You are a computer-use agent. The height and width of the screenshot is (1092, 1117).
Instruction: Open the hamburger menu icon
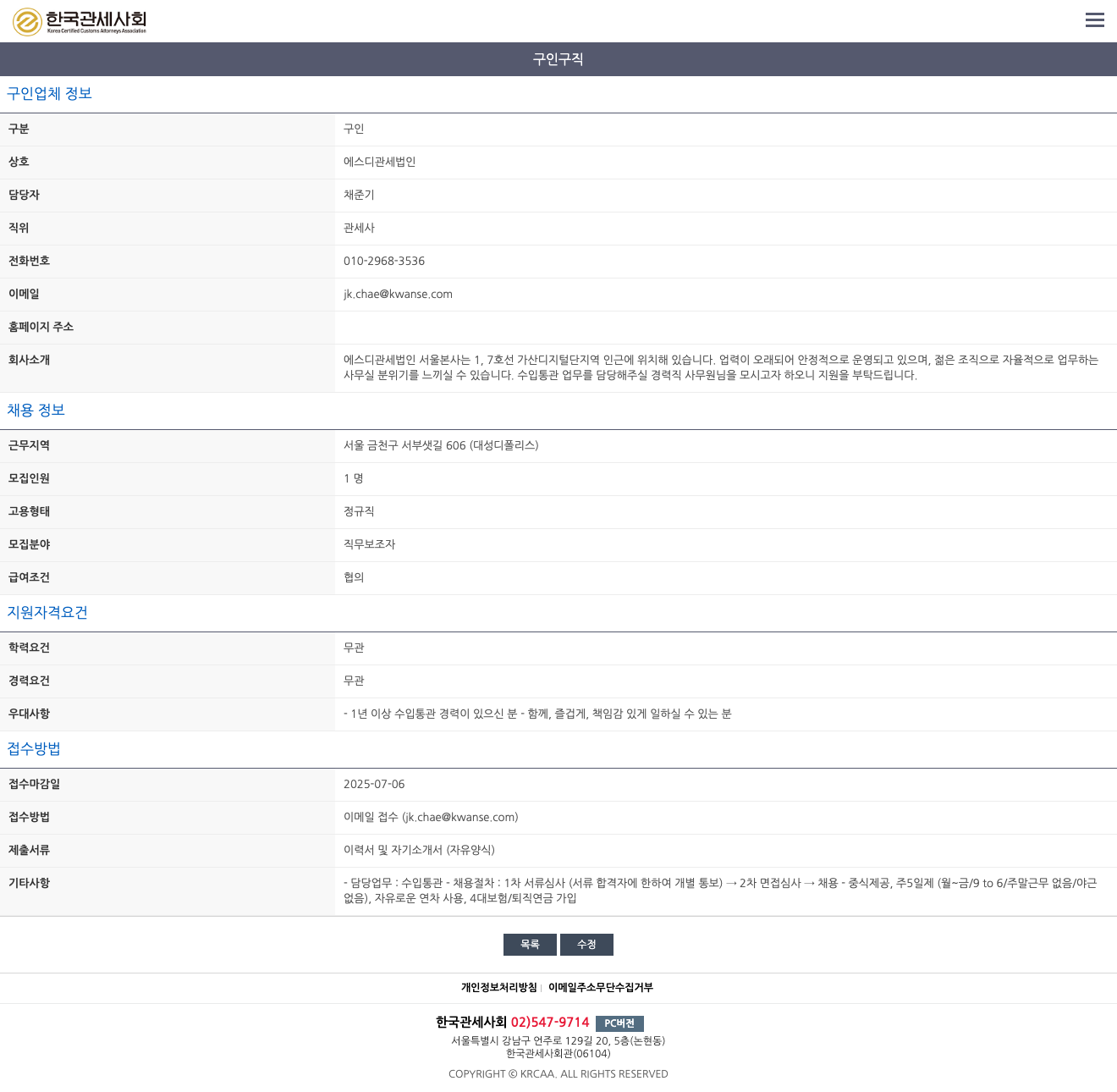coord(1095,20)
